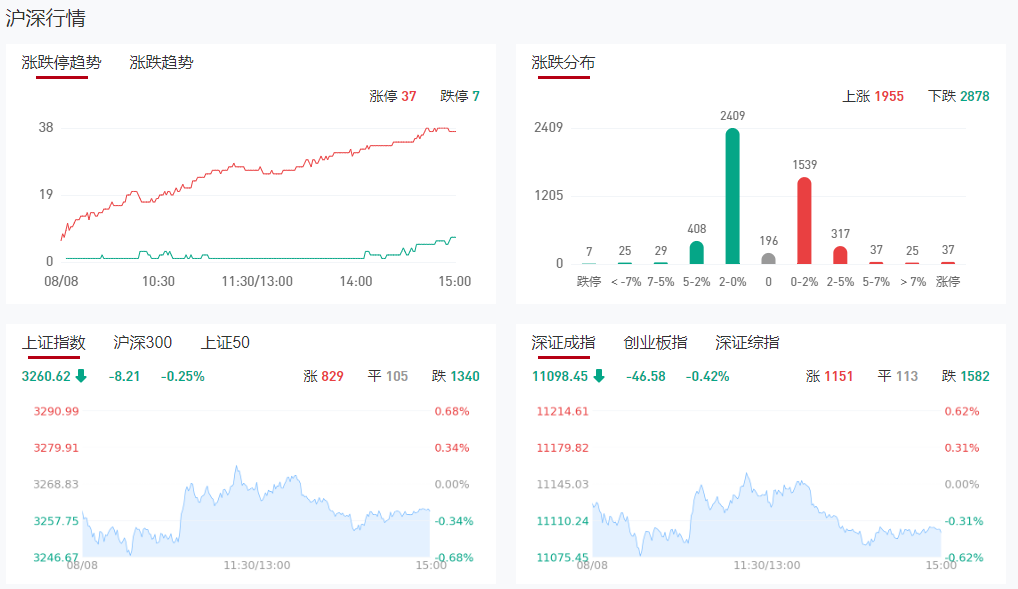This screenshot has width=1018, height=589.
Task: Switch to the 涨跌趋势 tab
Action: coord(161,63)
